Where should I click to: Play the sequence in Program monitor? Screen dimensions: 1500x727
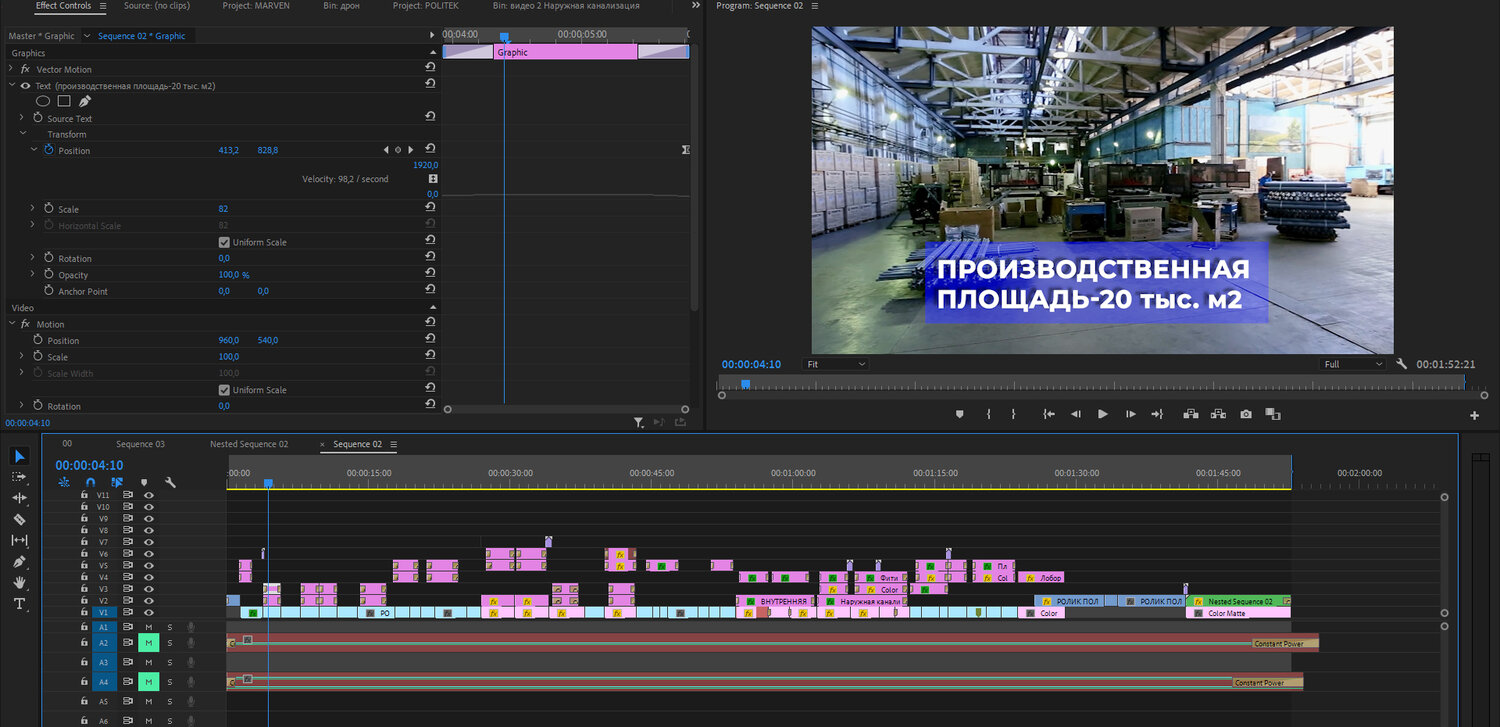(1103, 414)
